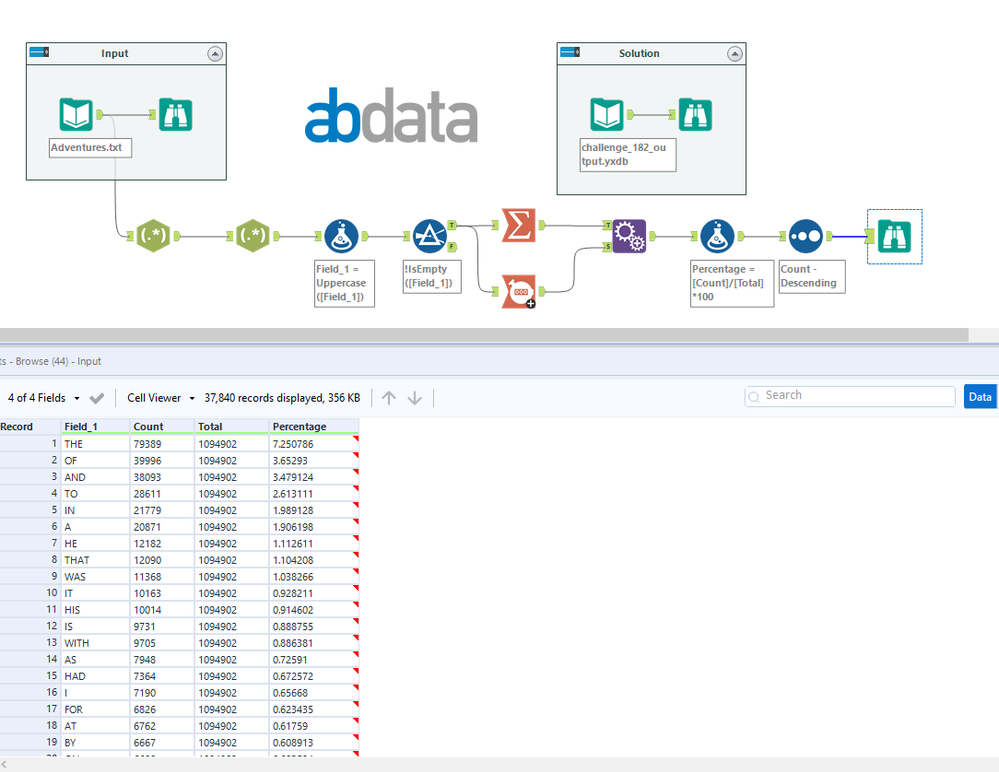Click the !IsEmpty([Field_1]) annotation
Screen dimensions: 999x772
point(432,276)
